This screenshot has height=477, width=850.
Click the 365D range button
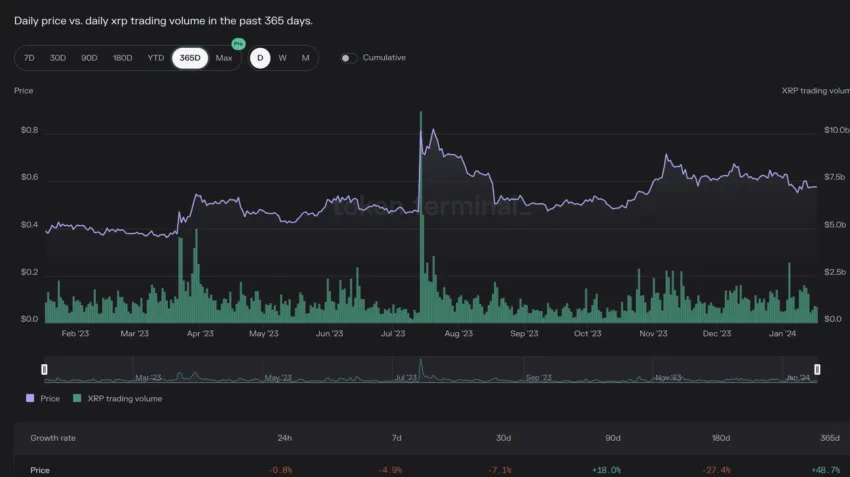click(x=188, y=58)
